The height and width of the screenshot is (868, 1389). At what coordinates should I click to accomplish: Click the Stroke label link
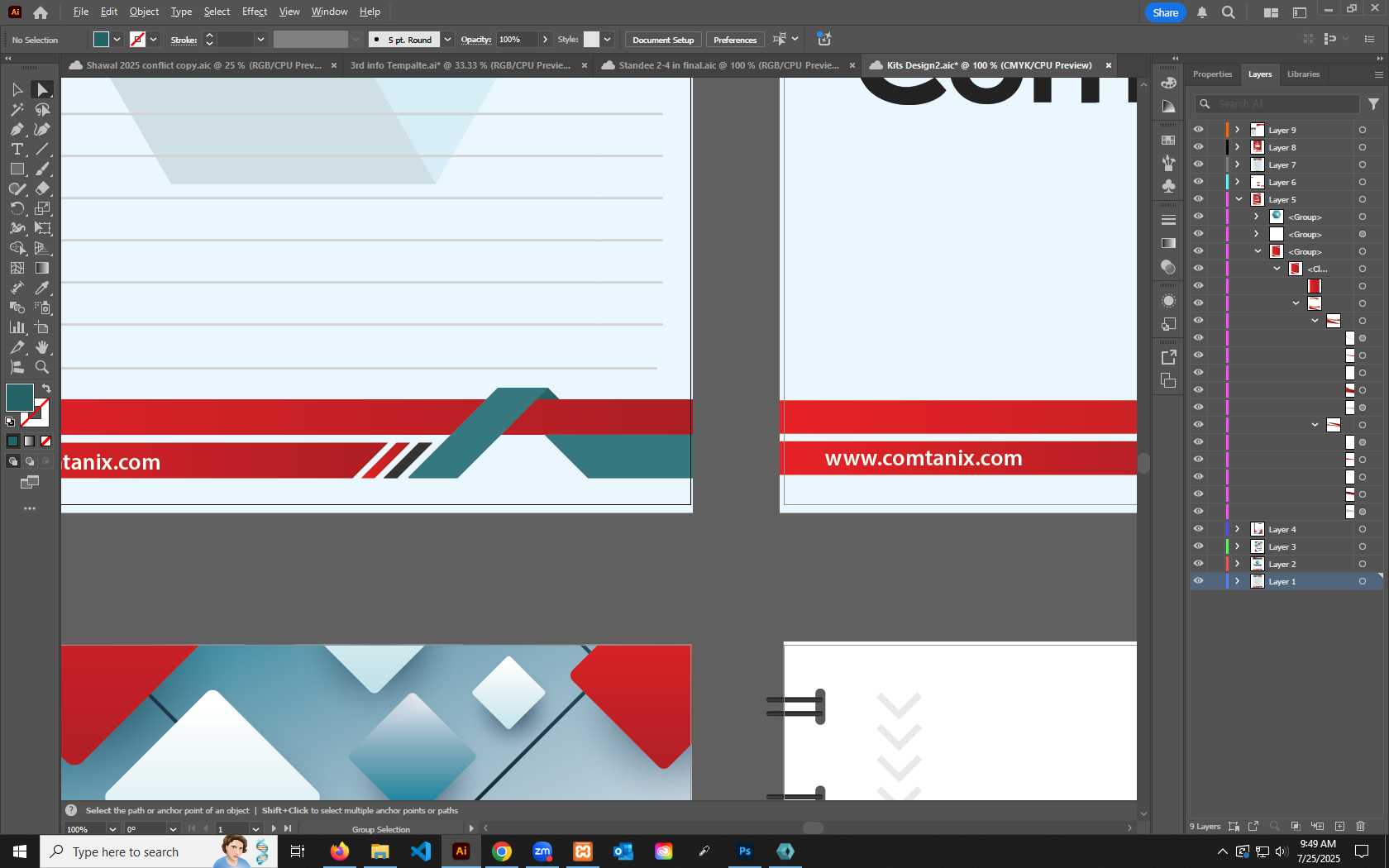tap(184, 40)
